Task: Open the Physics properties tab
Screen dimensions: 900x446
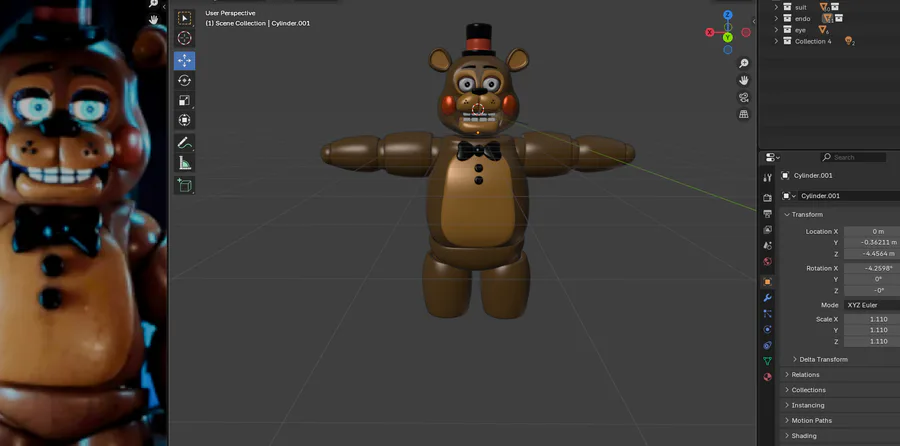Action: point(767,329)
